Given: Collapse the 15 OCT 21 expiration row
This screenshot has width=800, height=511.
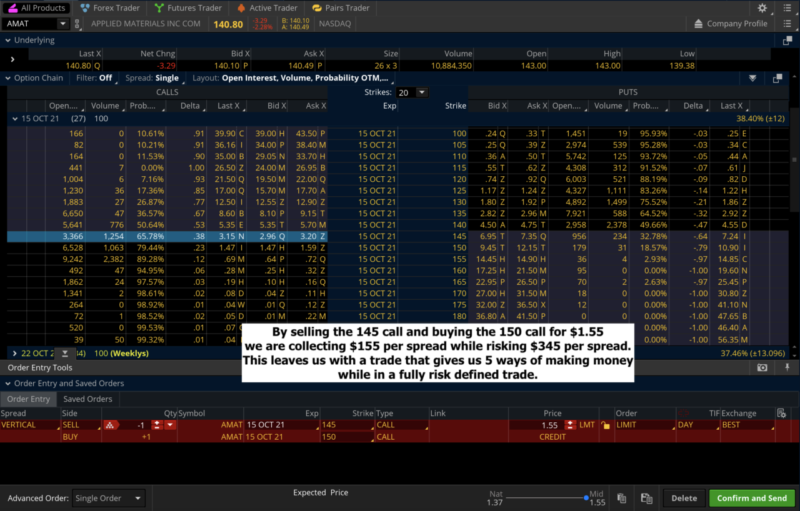Looking at the screenshot, I should (x=15, y=119).
